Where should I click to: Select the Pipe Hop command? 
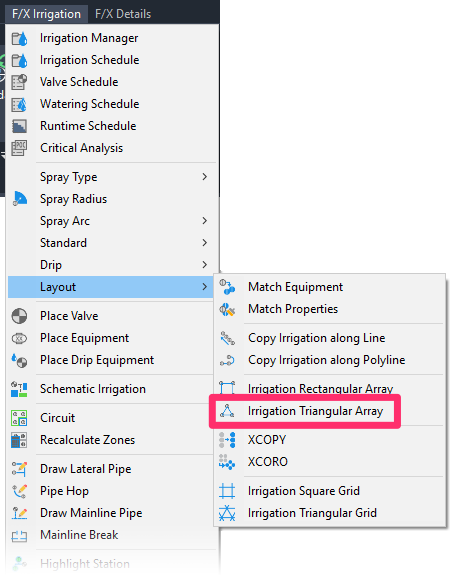coord(111,491)
